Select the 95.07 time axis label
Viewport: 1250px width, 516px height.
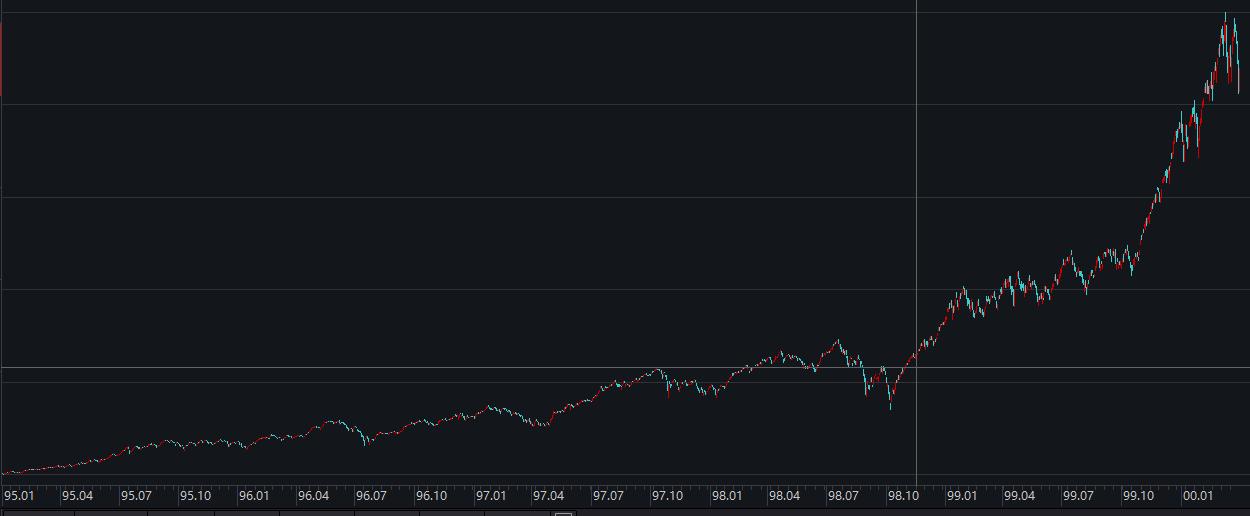(x=136, y=495)
